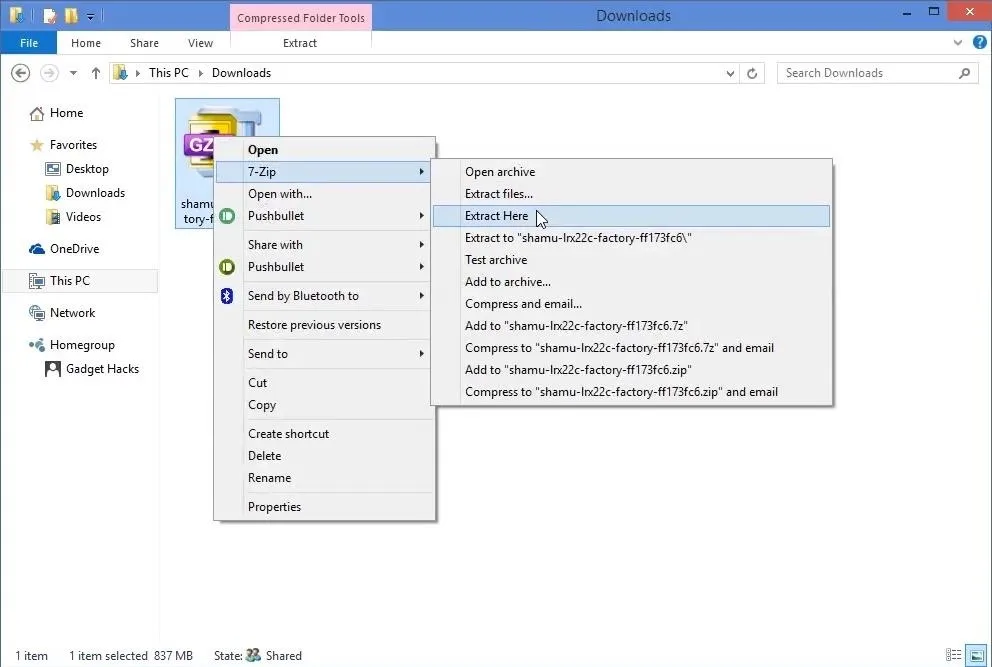This screenshot has height=667, width=992.
Task: Collapse the ribbon with chevron
Action: pyautogui.click(x=958, y=43)
